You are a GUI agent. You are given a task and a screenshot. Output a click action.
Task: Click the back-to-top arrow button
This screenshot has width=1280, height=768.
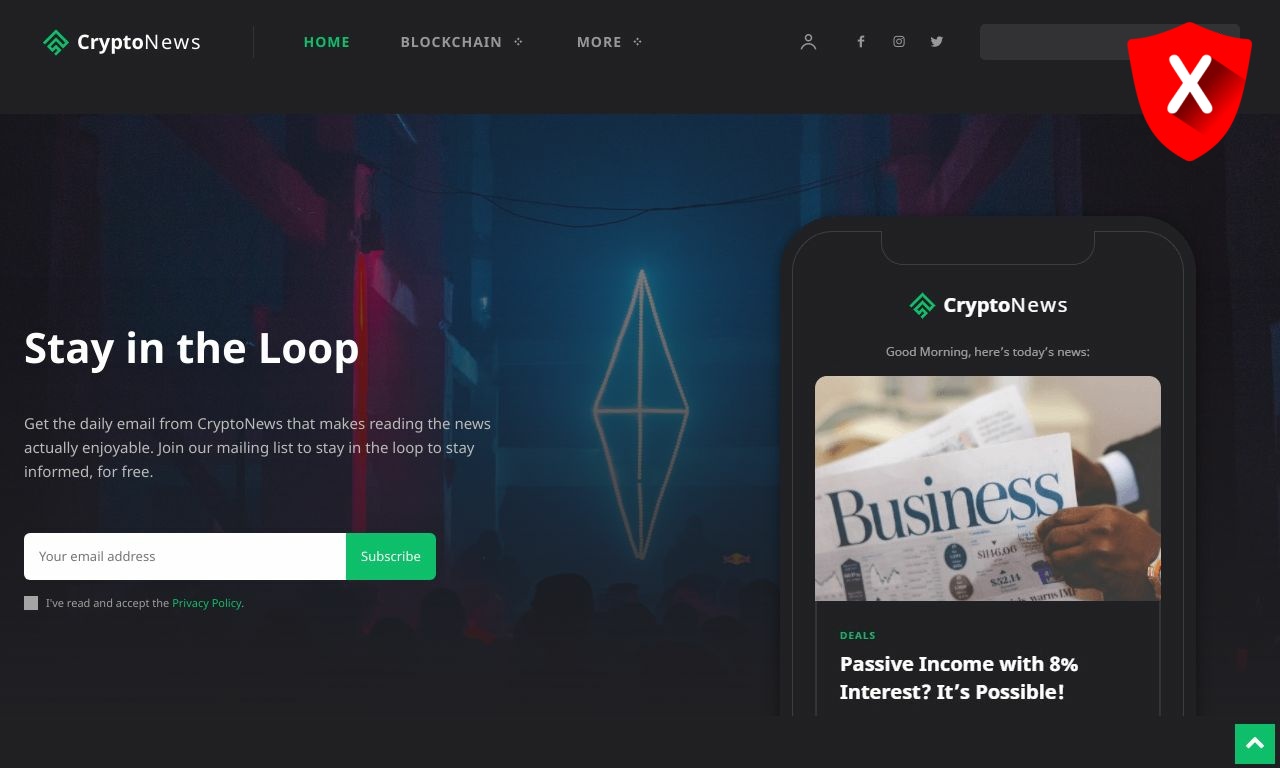click(x=1256, y=744)
